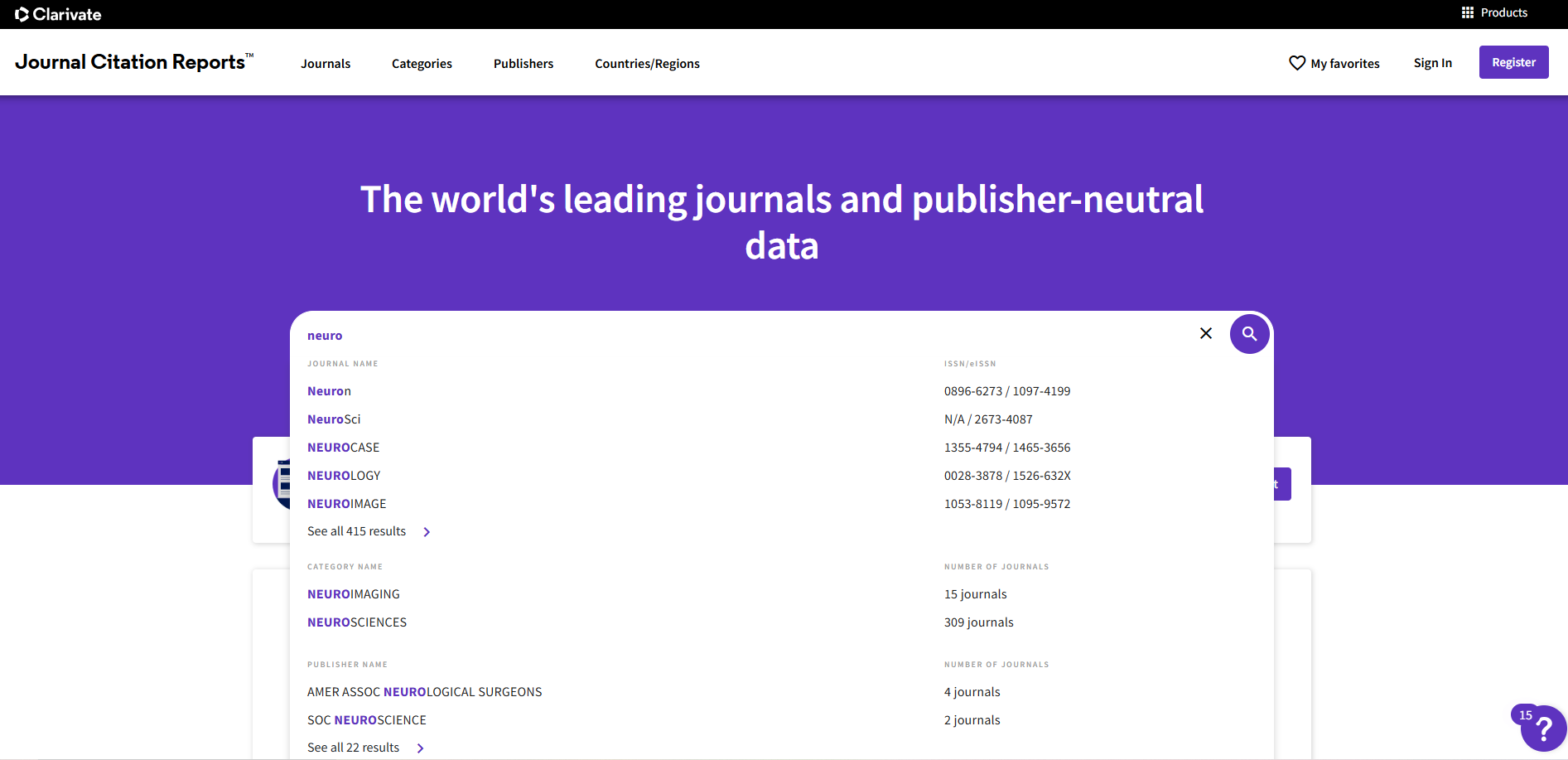Viewport: 1568px width, 760px height.
Task: Click ISSN N/A / 2673-4087
Action: coord(988,419)
